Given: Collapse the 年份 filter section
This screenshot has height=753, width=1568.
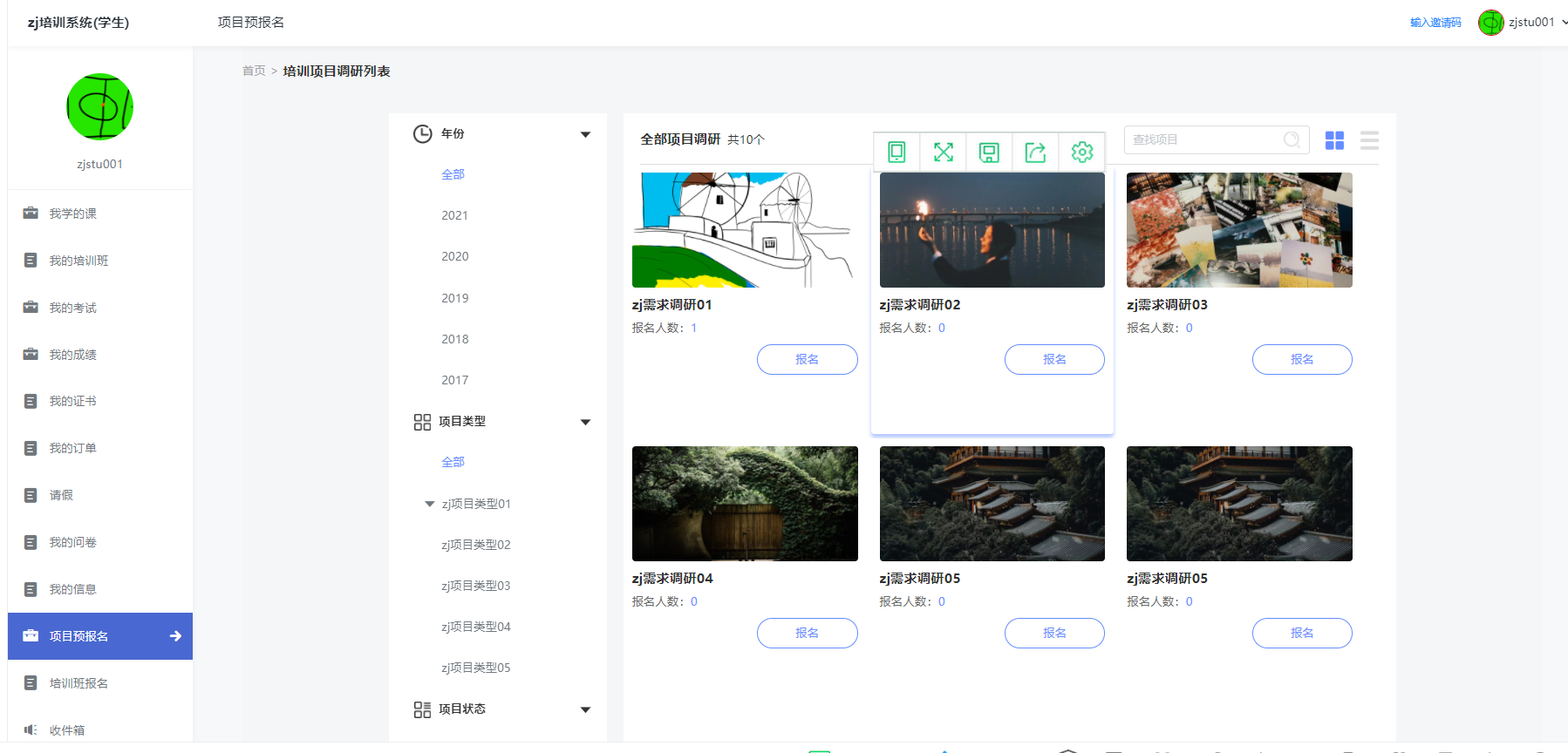Looking at the screenshot, I should coord(585,134).
